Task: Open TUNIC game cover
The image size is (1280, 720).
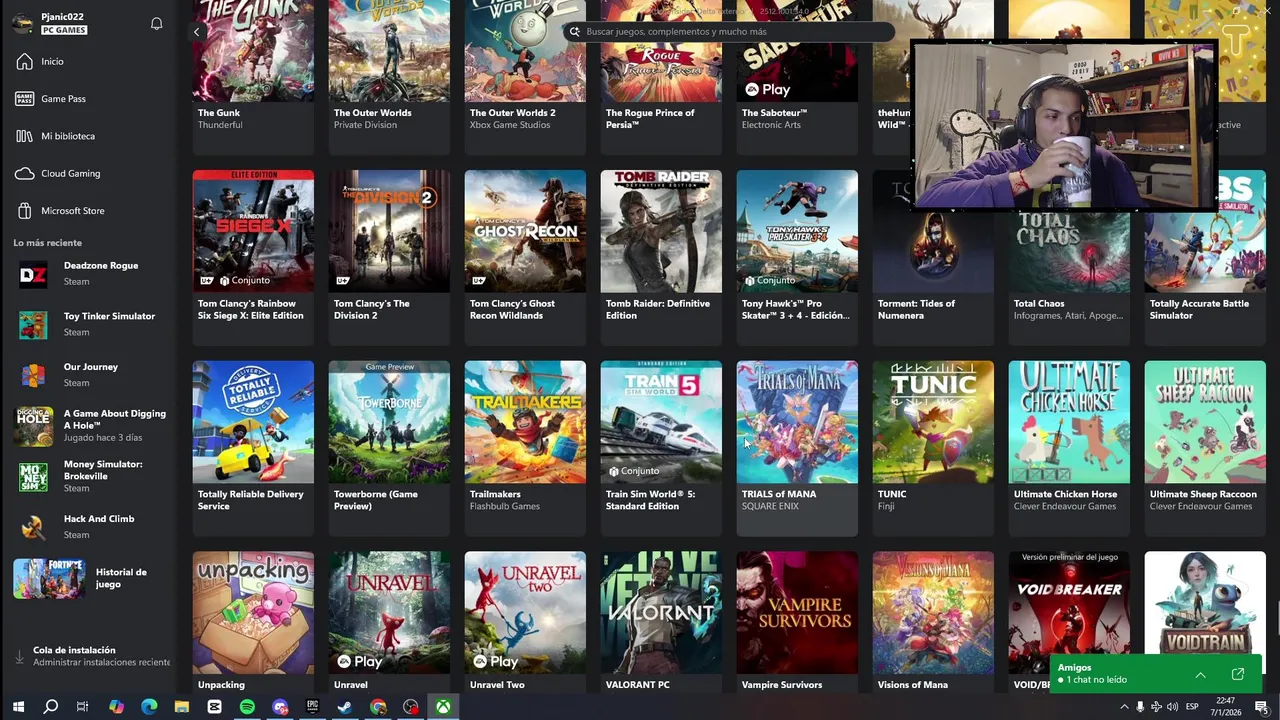Action: pyautogui.click(x=933, y=422)
